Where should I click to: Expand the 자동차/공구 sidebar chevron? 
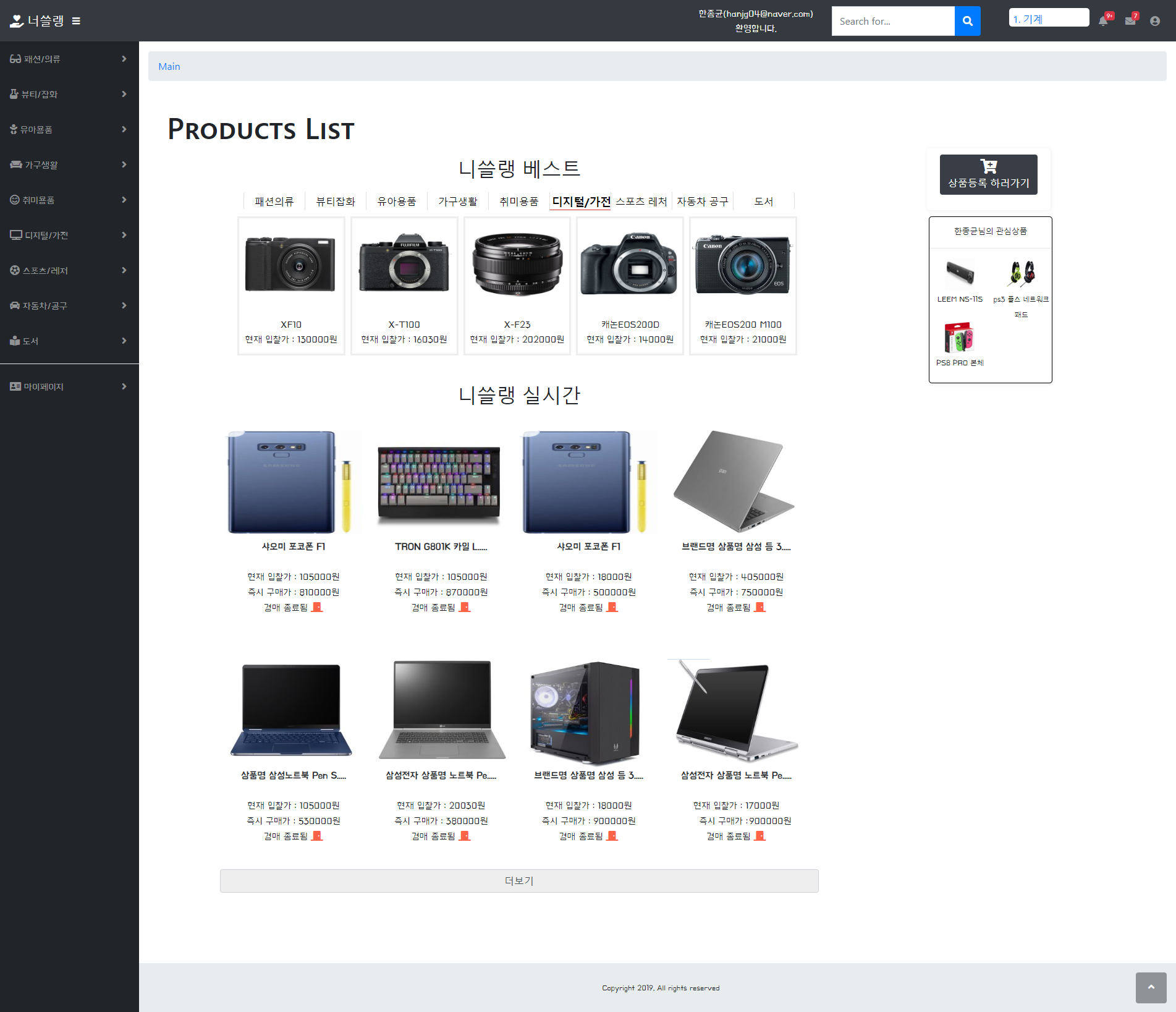click(124, 305)
